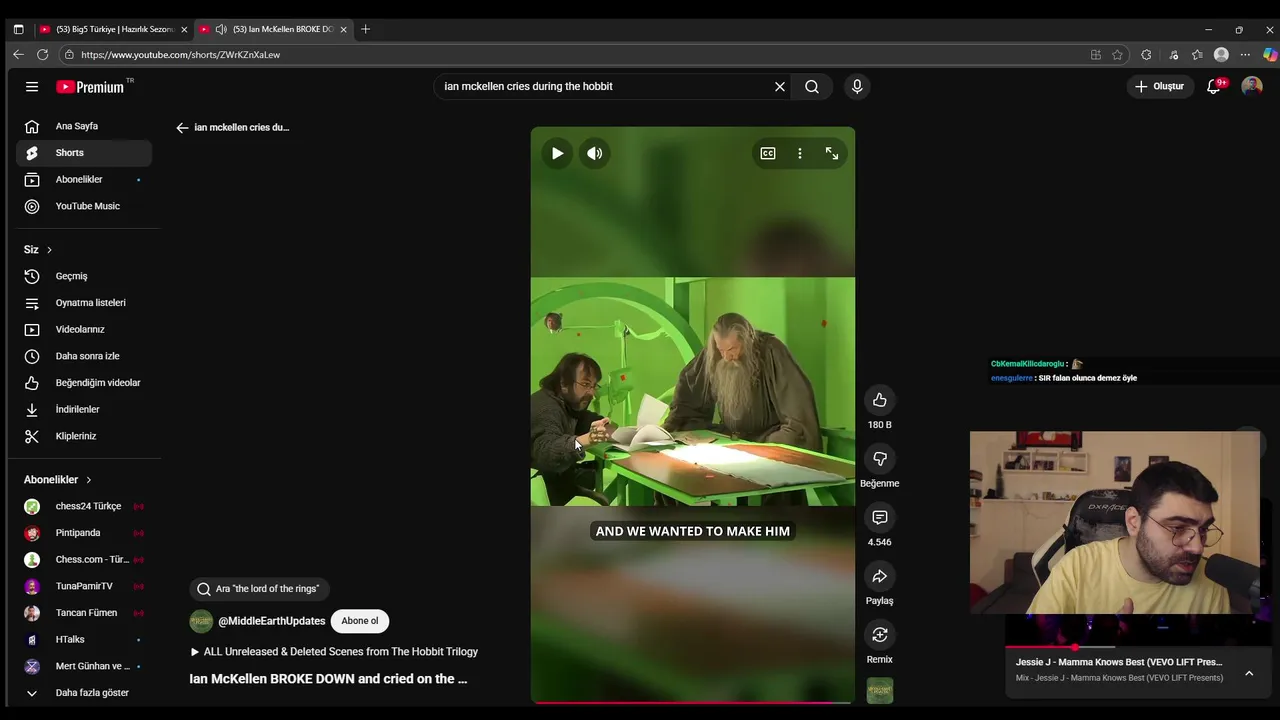Open the Mert Günhan channel
The width and height of the screenshot is (1280, 720).
[84, 666]
